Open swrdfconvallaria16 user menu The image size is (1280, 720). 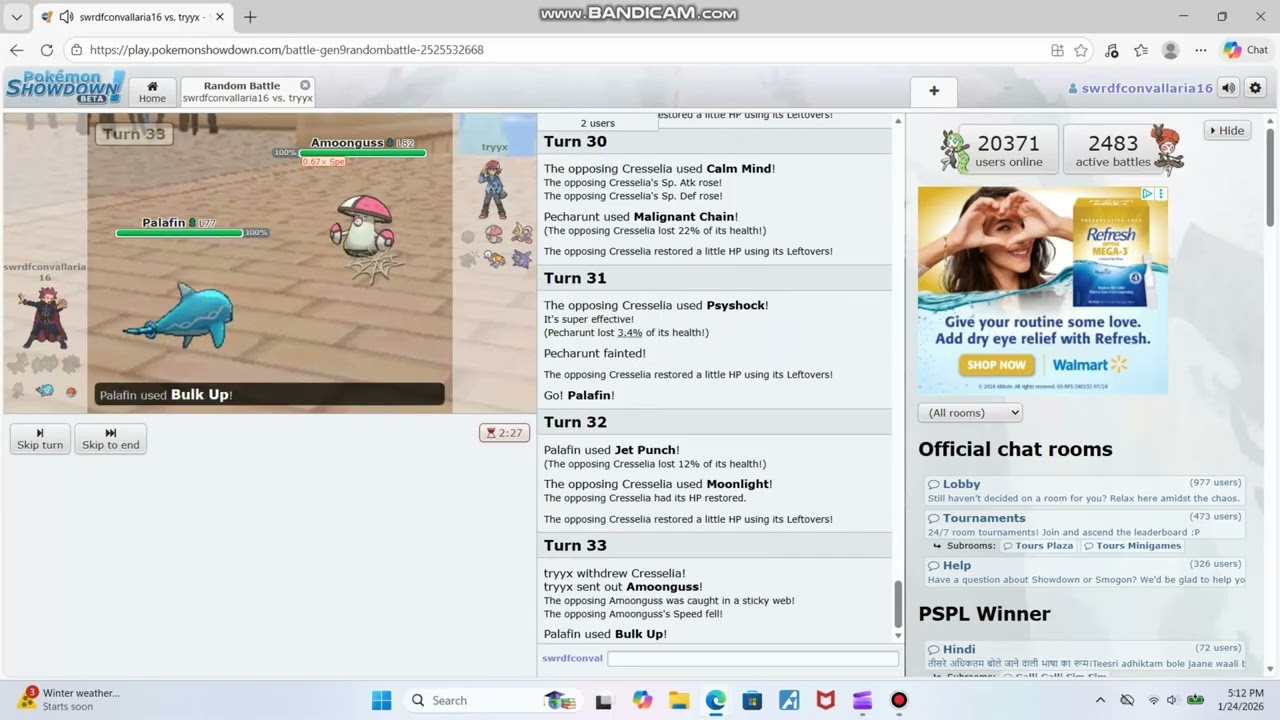click(x=1140, y=88)
